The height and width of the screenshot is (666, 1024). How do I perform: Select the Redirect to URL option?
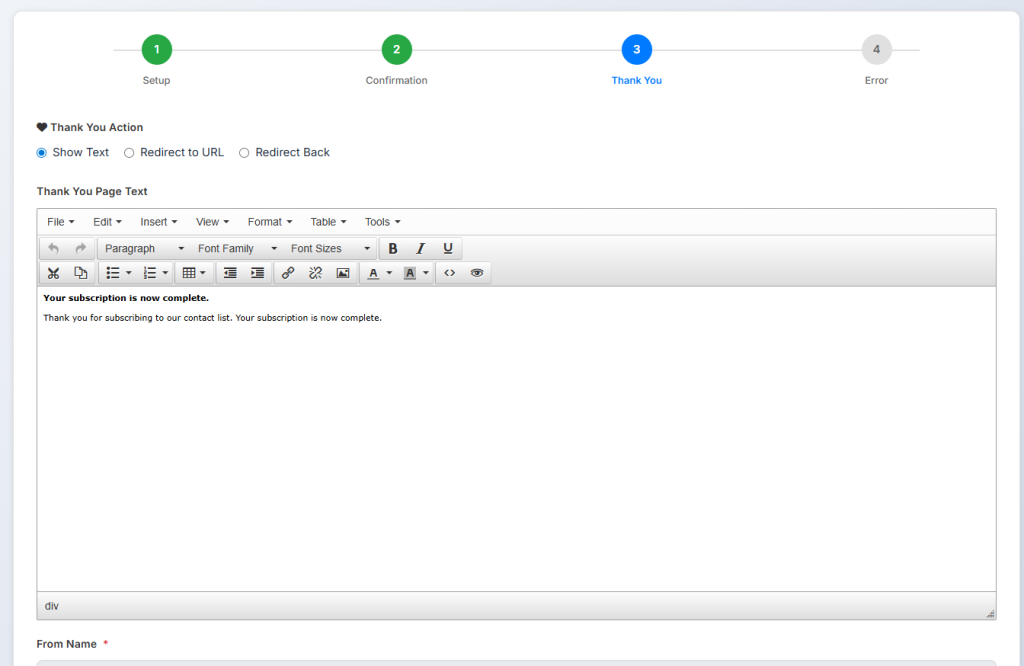(x=129, y=153)
